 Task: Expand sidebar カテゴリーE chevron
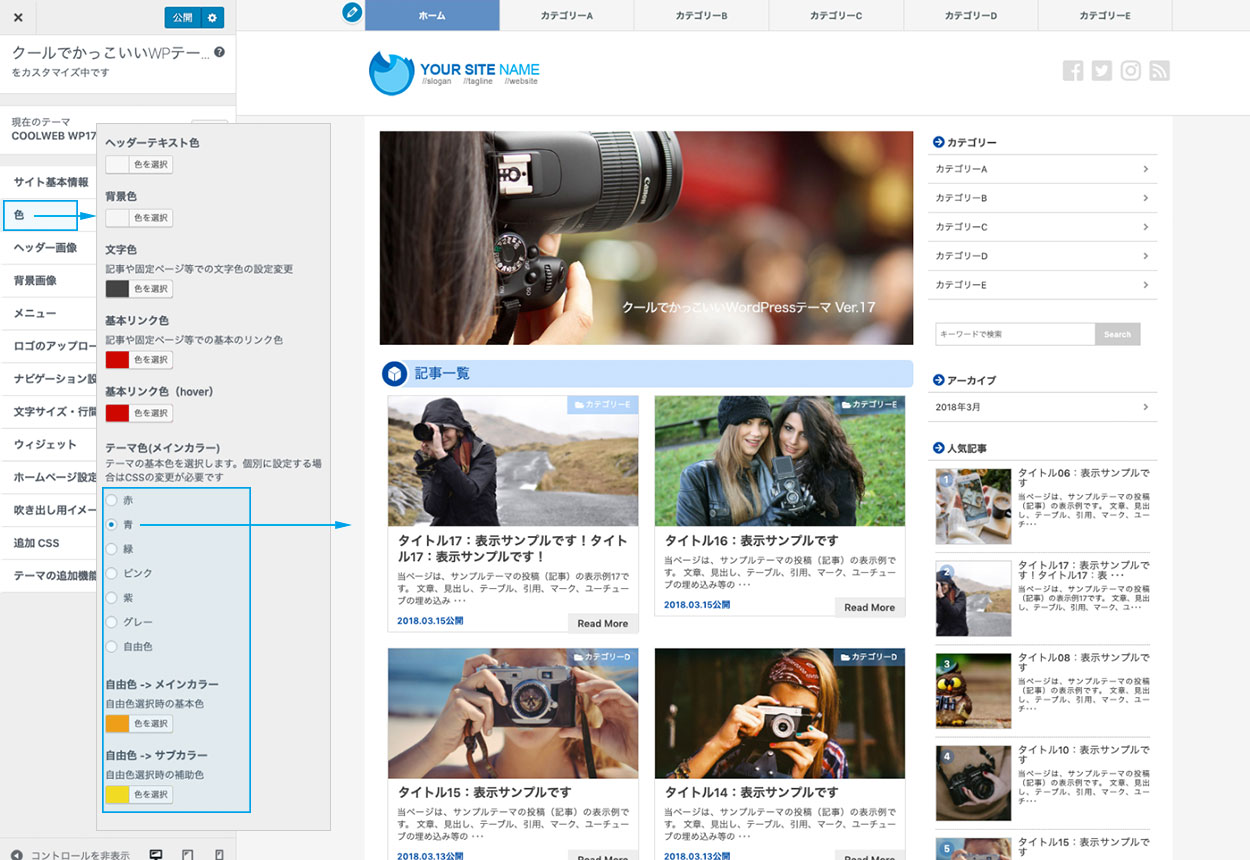click(x=1145, y=285)
